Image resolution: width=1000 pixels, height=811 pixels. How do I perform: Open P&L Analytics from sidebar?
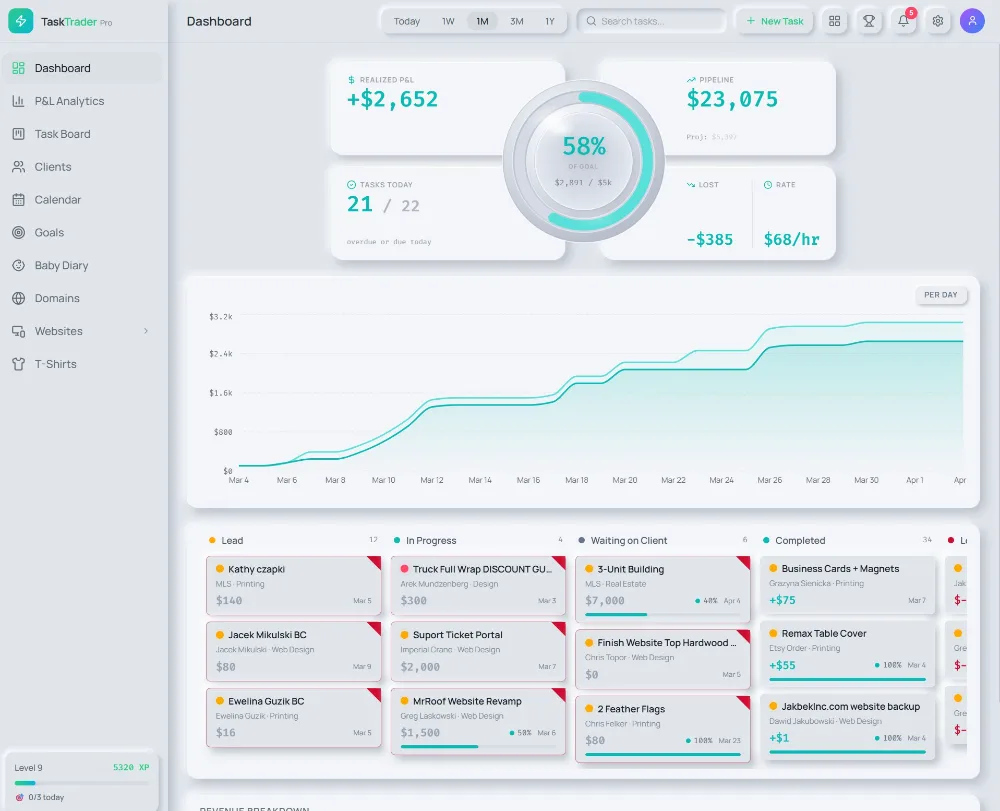click(x=69, y=101)
